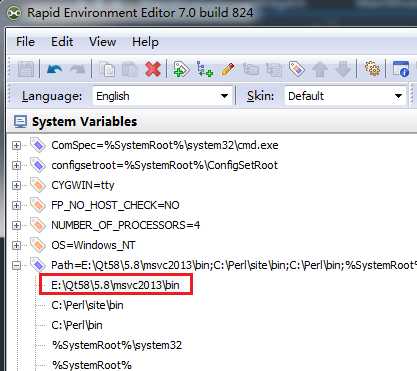
Task: Click the greyed file-path toolbar icon
Action: point(274,69)
